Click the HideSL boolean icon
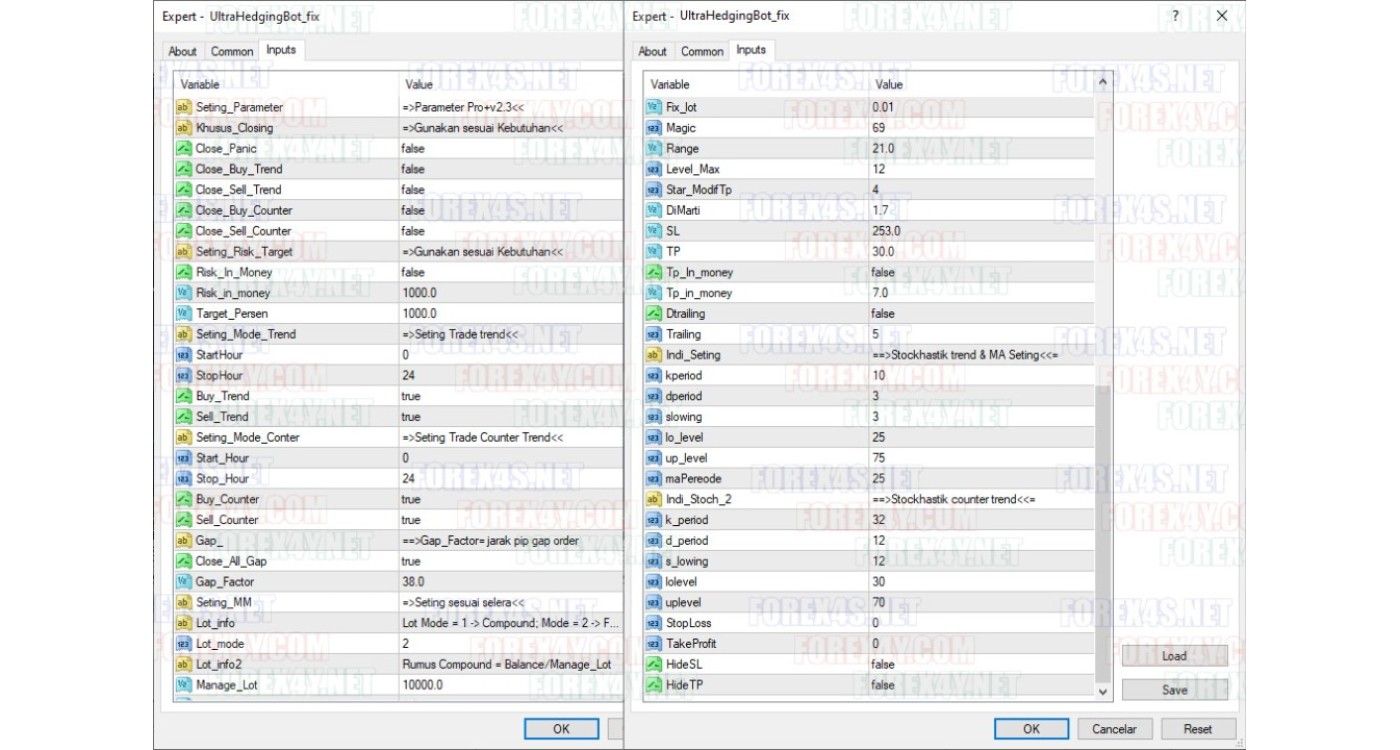The width and height of the screenshot is (1400, 750). click(x=654, y=664)
